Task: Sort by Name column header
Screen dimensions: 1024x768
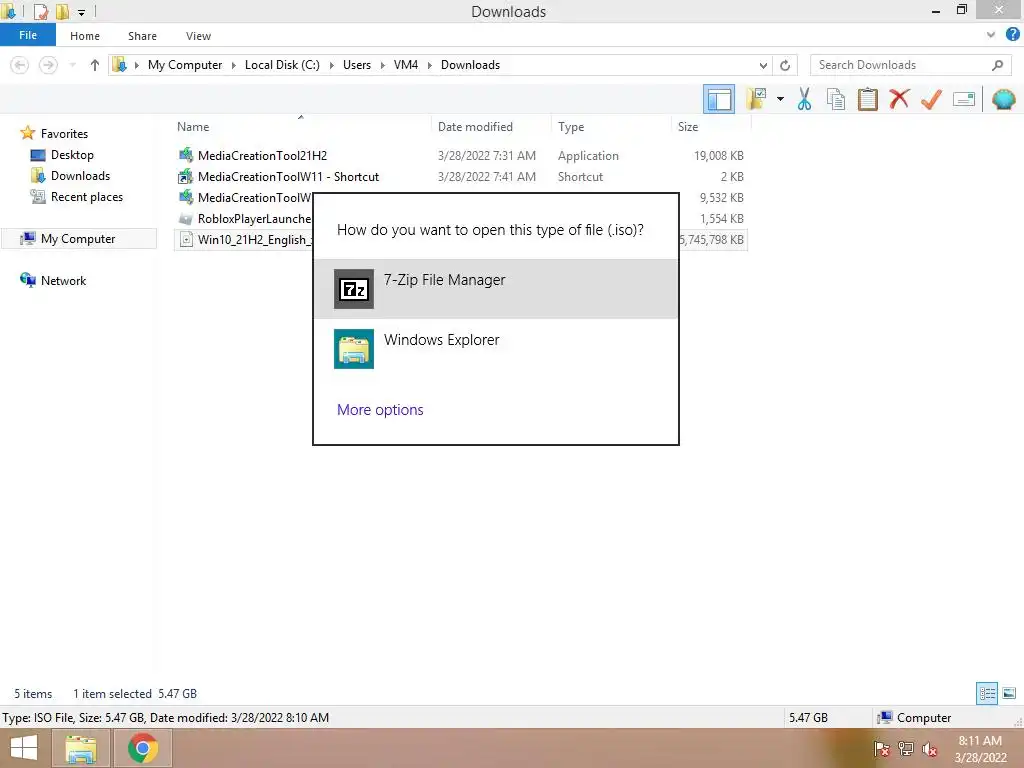Action: pos(193,127)
